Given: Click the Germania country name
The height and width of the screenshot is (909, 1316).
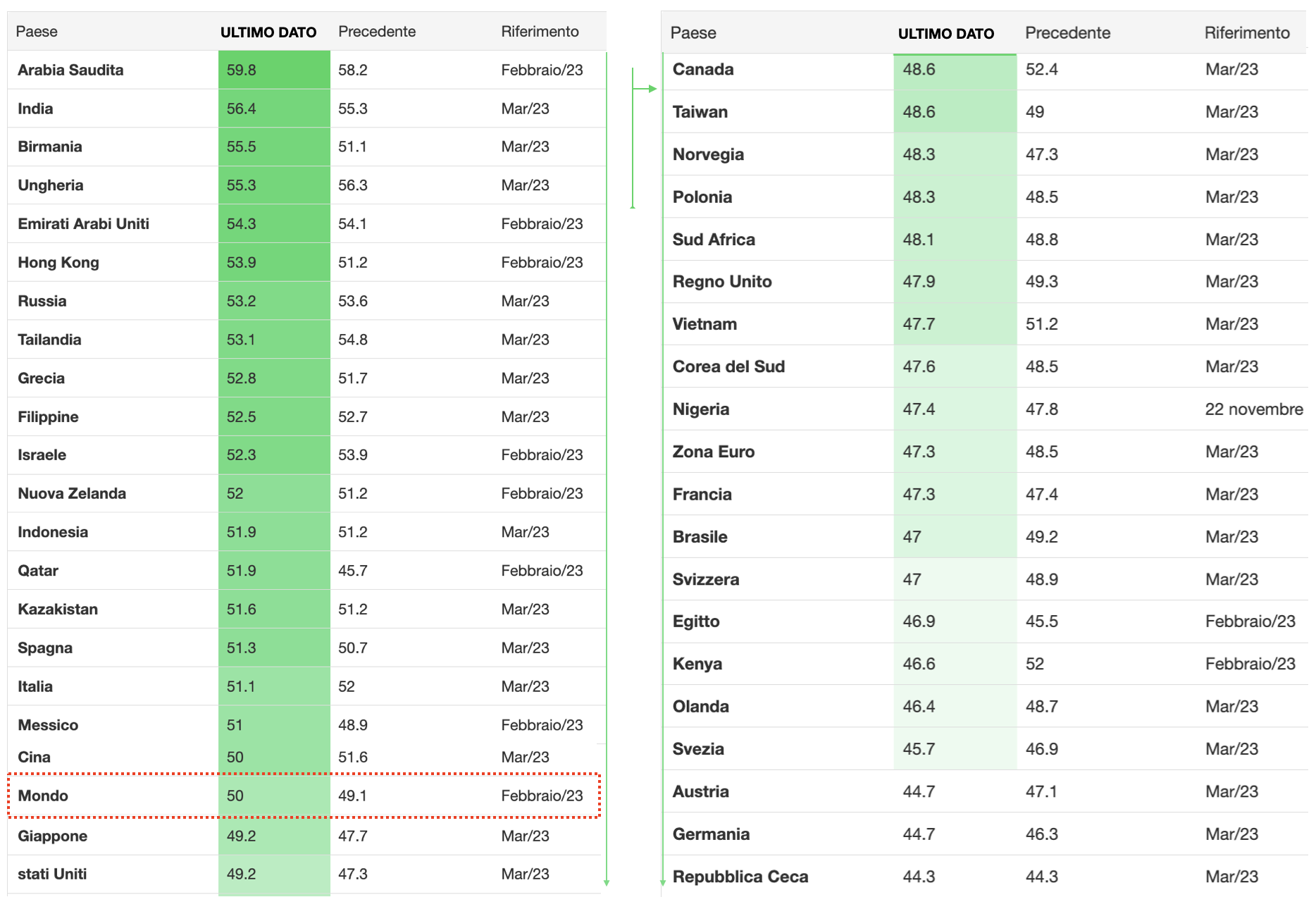Looking at the screenshot, I should [x=711, y=834].
